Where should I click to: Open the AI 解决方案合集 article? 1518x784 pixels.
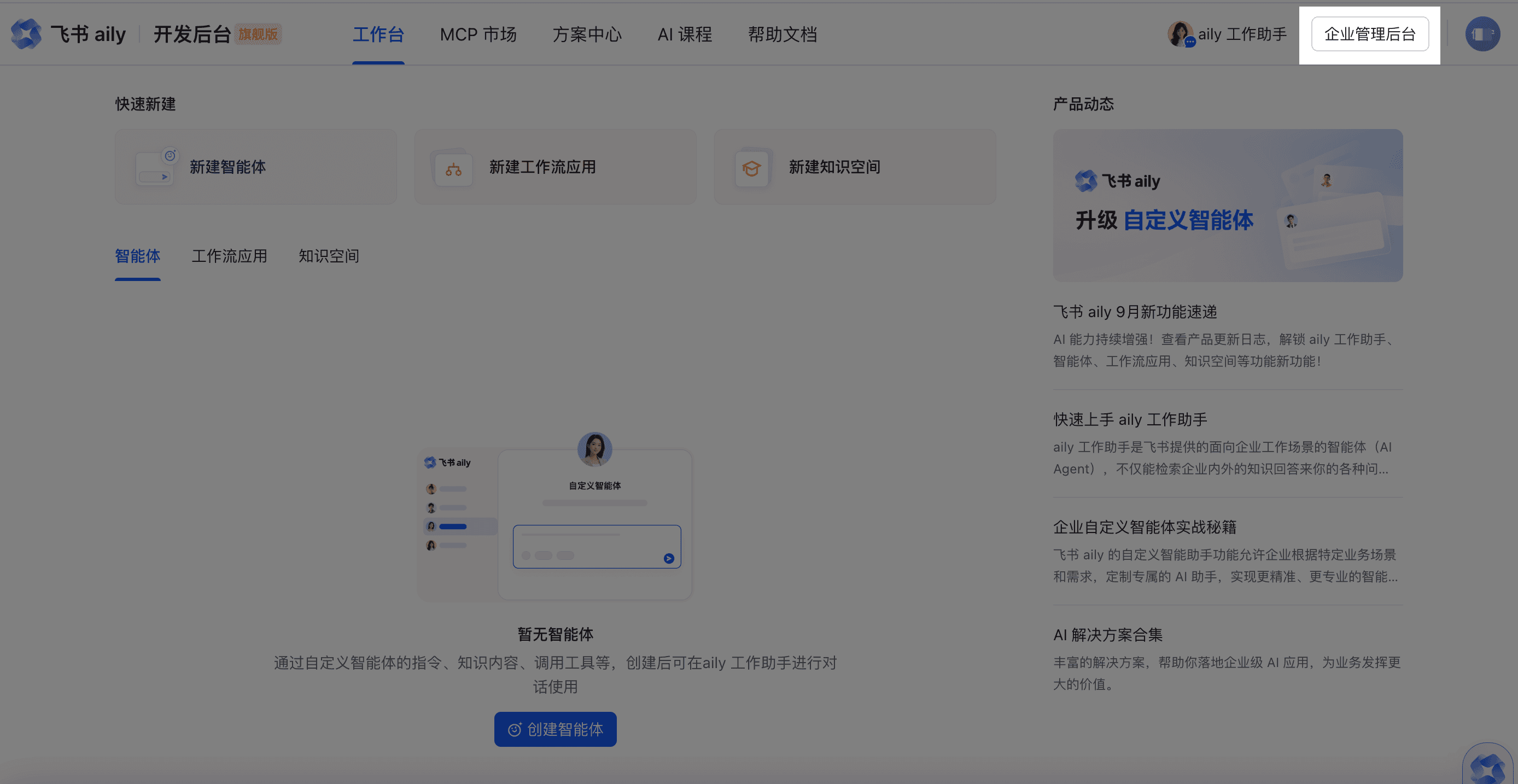coord(1107,634)
